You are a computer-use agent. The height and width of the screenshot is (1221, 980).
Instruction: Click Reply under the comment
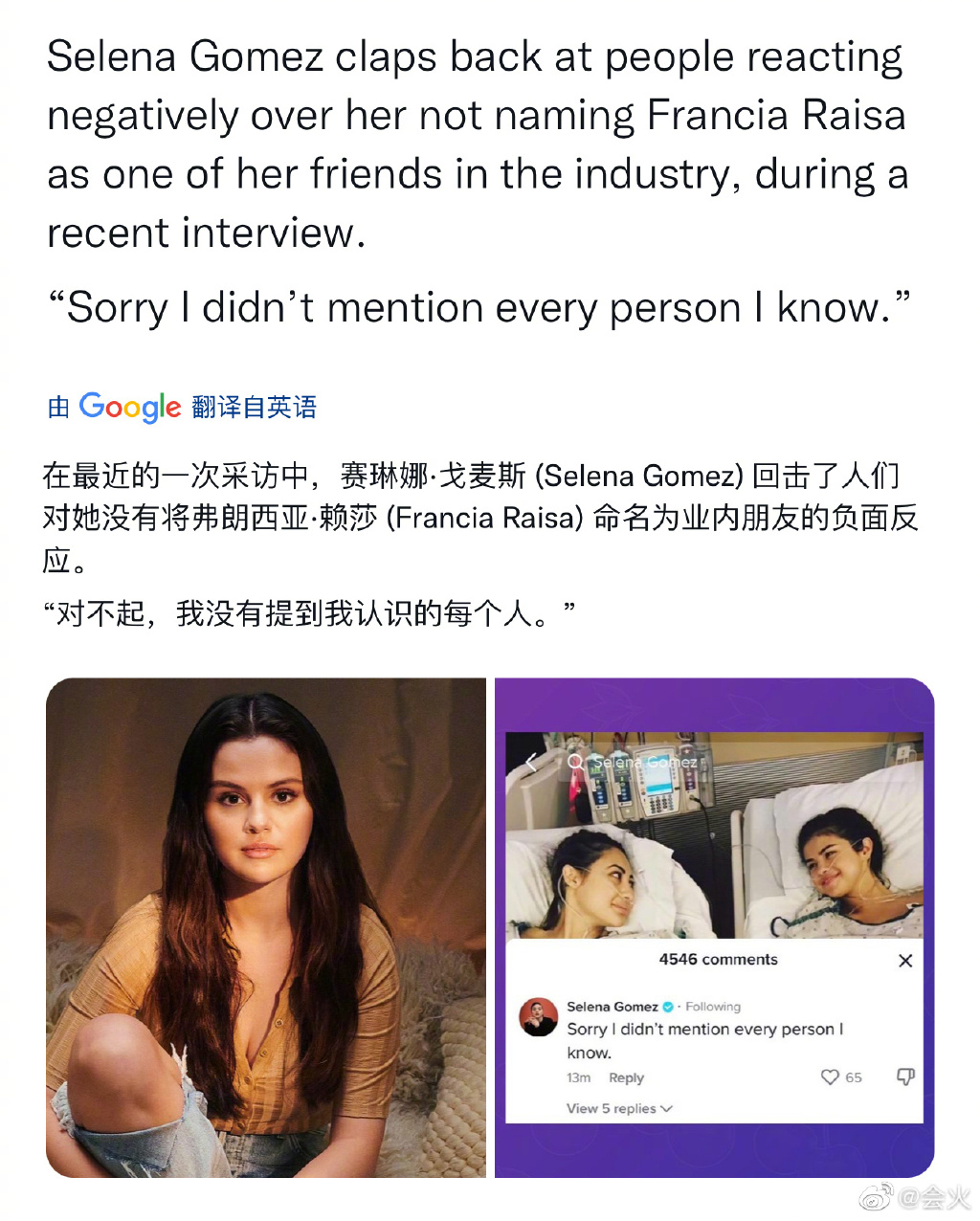[x=626, y=1077]
